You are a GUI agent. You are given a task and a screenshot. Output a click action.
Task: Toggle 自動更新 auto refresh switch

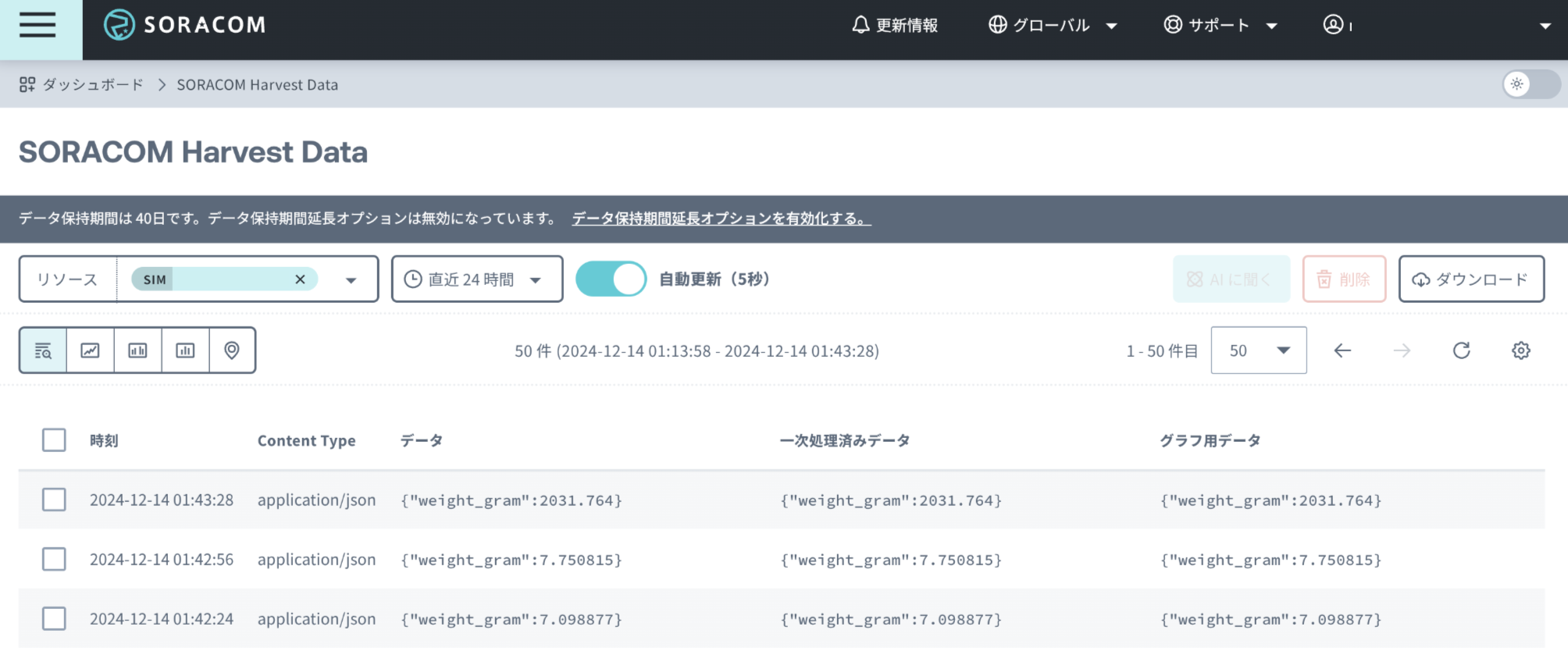click(611, 279)
